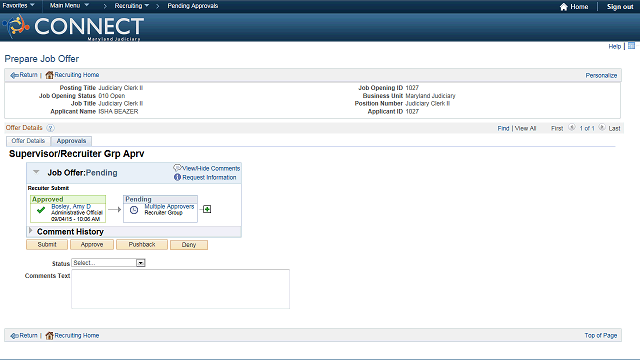Click the Job Opening ID value 1027

[412, 88]
